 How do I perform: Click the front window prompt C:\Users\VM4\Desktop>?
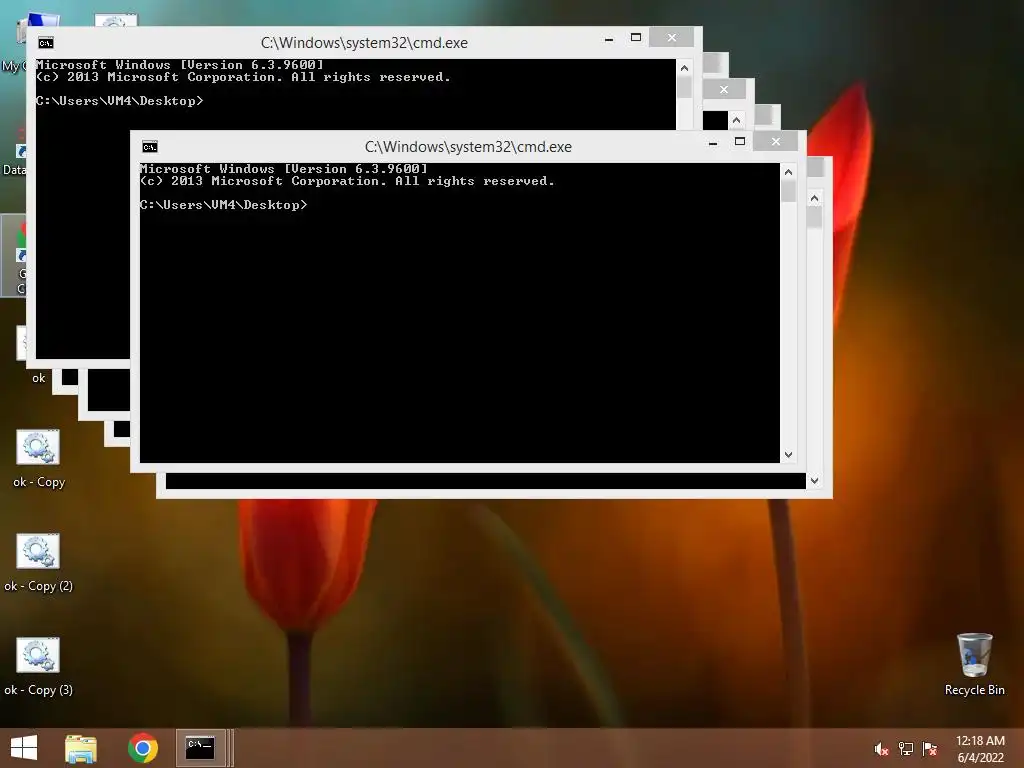[x=223, y=205]
